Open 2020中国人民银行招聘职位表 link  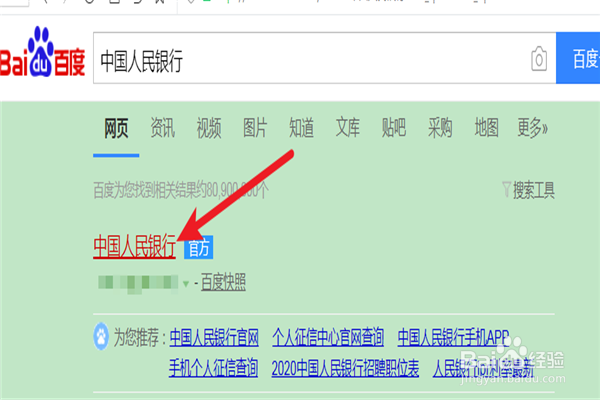[x=345, y=368]
